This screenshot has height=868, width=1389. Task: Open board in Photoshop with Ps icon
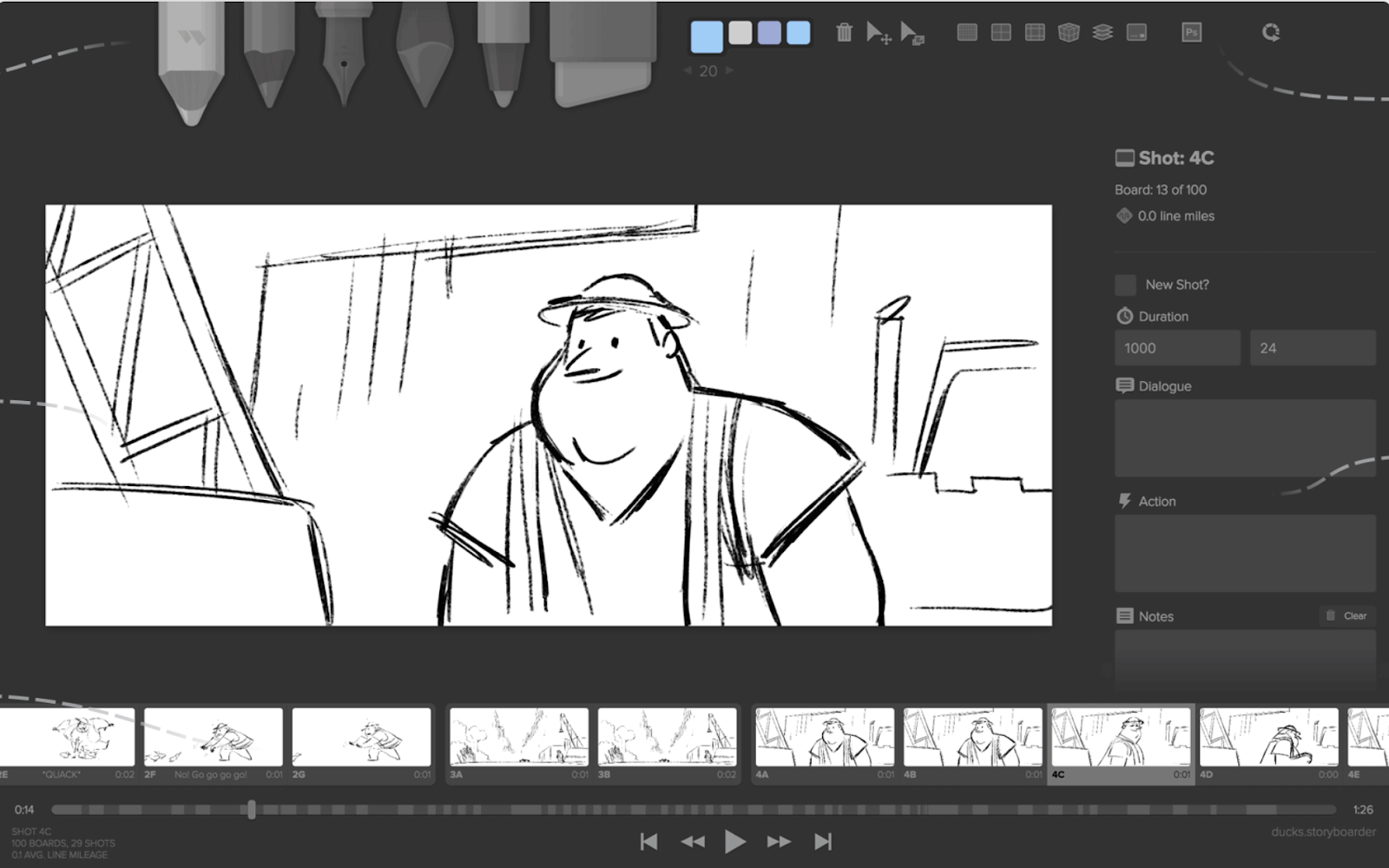coord(1192,33)
